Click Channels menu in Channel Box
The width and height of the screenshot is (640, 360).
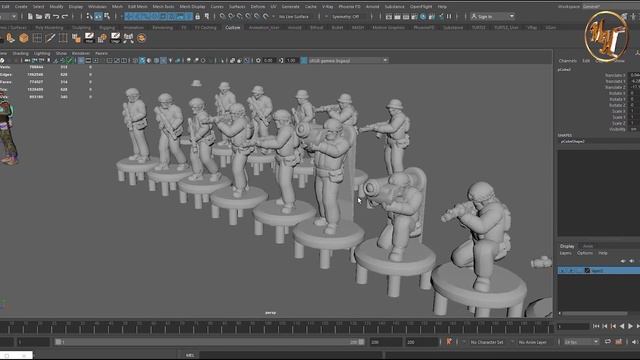(x=568, y=61)
